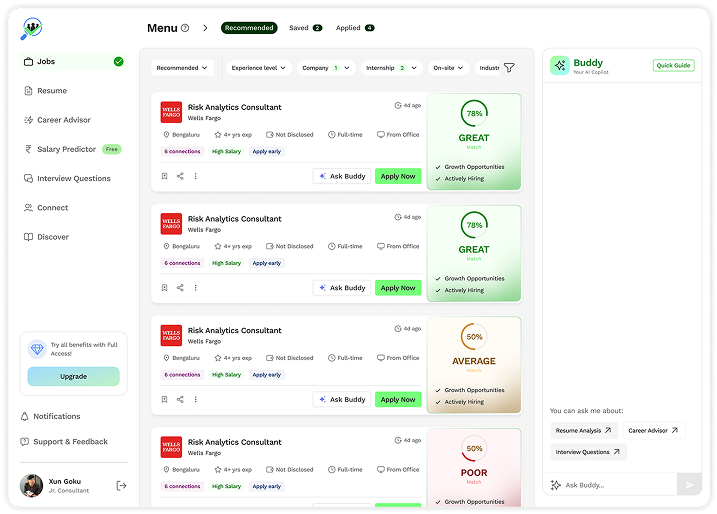Bookmark the AVERAGE match job card
717x514 pixels.
(x=165, y=399)
